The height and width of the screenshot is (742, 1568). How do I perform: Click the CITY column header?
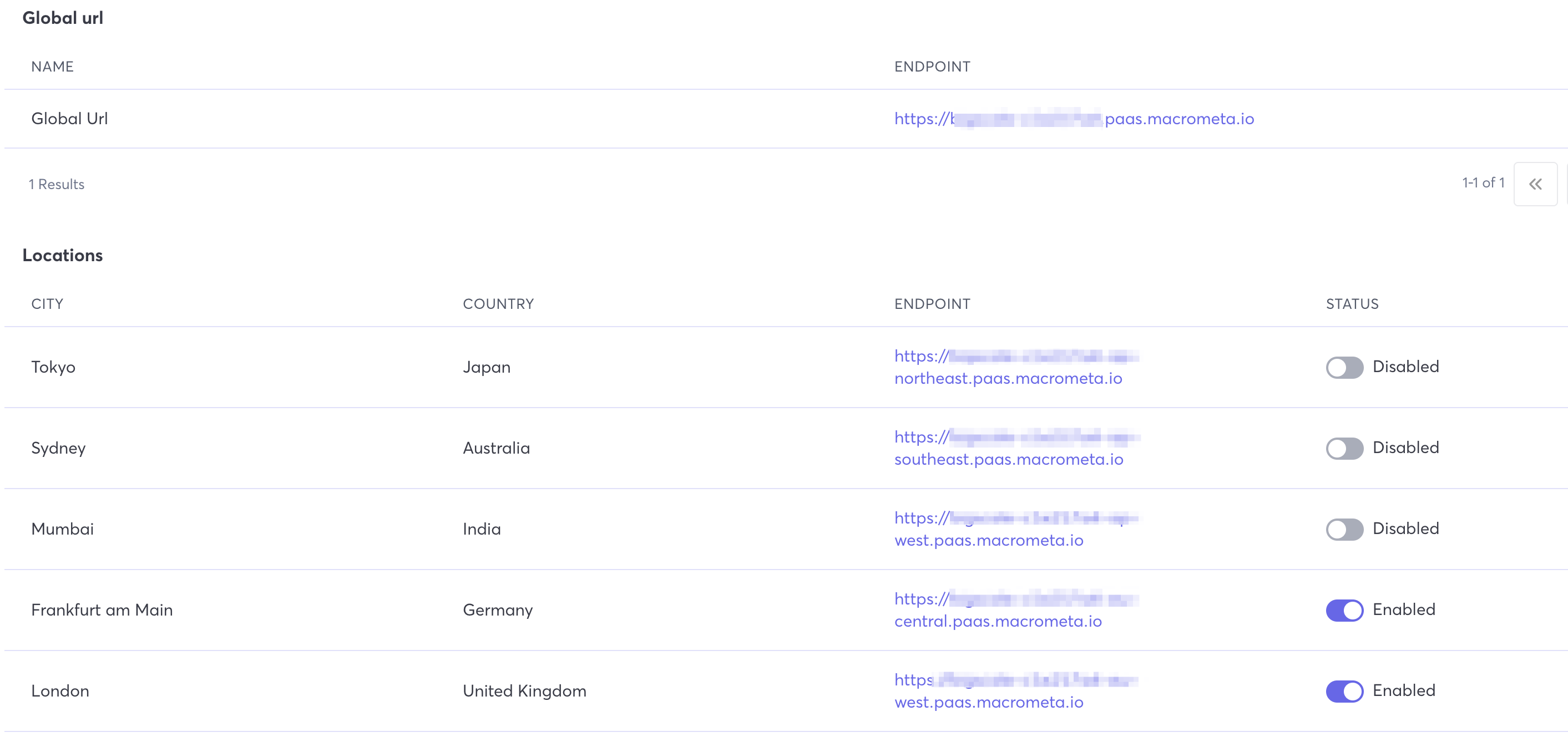[48, 304]
